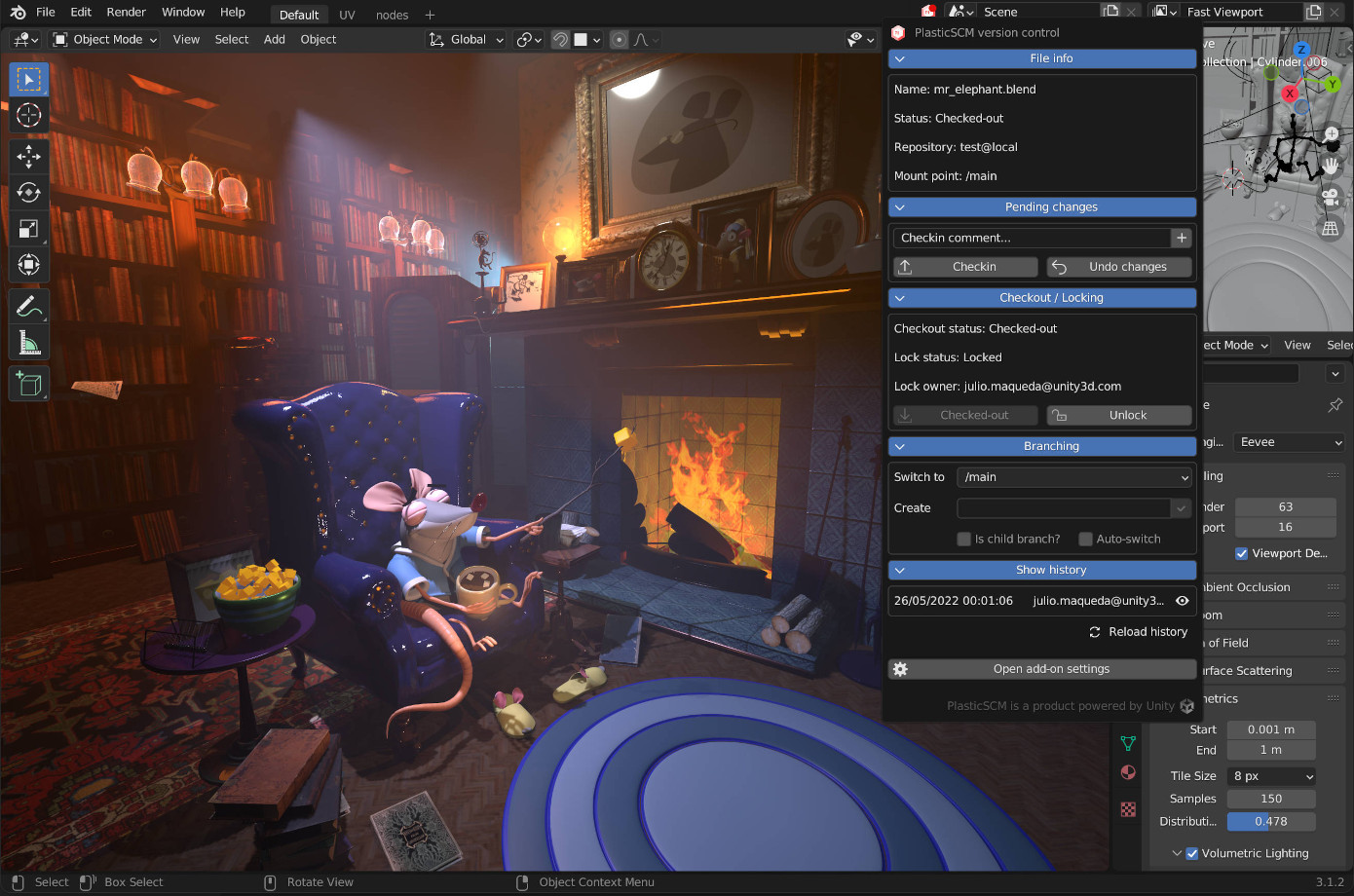Toggle proportional editing button
Image resolution: width=1354 pixels, height=896 pixels.
click(619, 39)
